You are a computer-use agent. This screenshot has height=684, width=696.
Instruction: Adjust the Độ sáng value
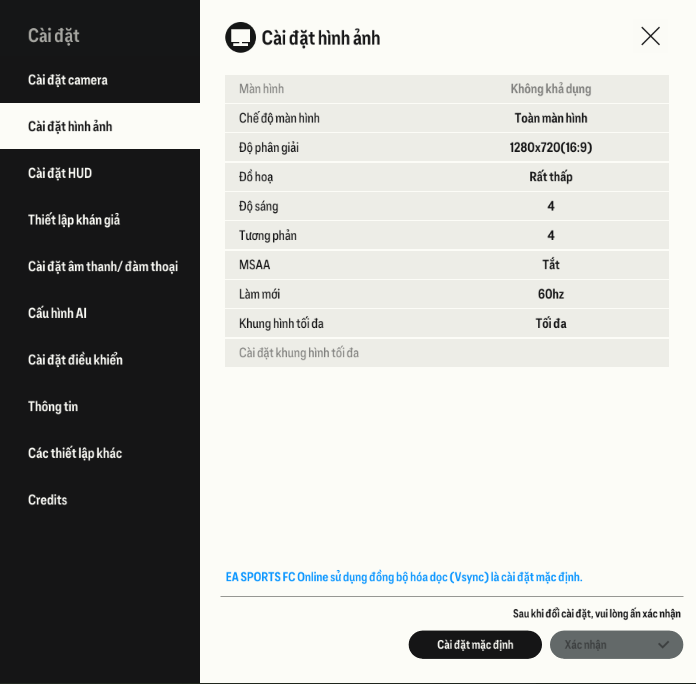(551, 206)
